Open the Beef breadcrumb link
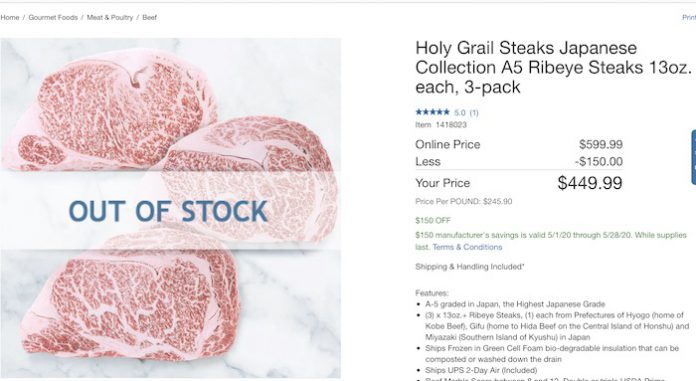Screen dimensions: 696x381 (x=150, y=17)
